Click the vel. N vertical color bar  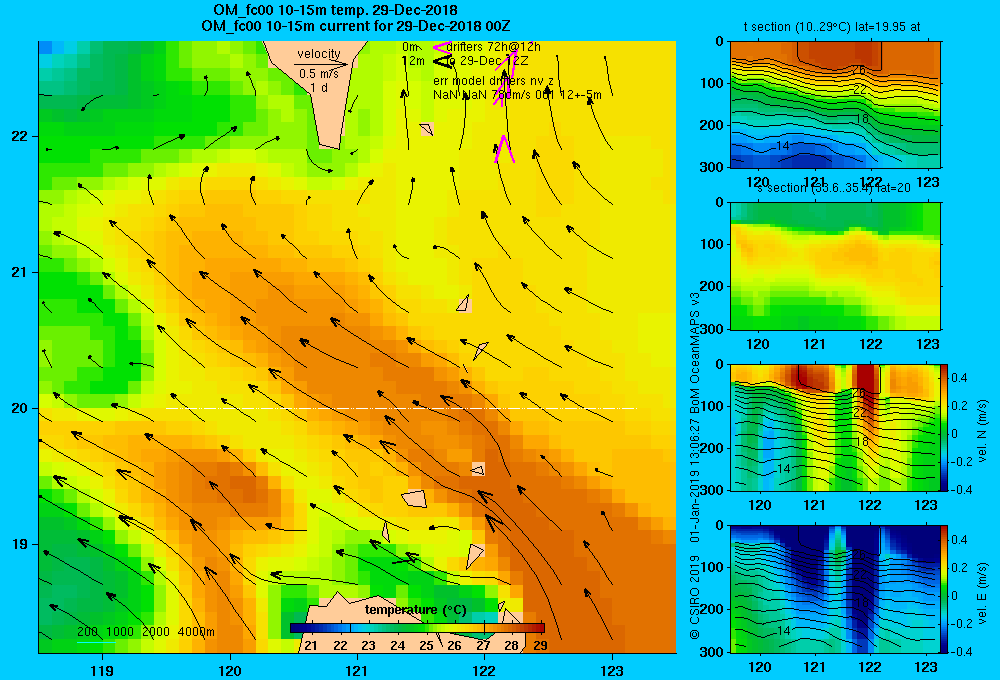[x=945, y=427]
